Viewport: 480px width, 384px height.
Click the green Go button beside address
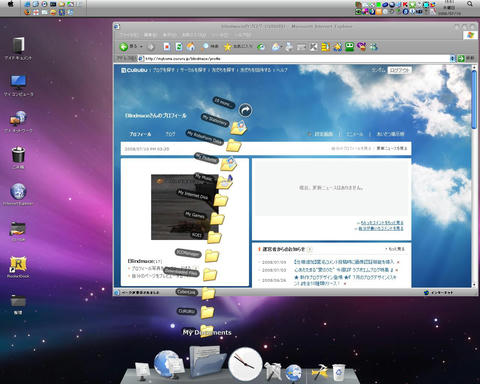[461, 58]
